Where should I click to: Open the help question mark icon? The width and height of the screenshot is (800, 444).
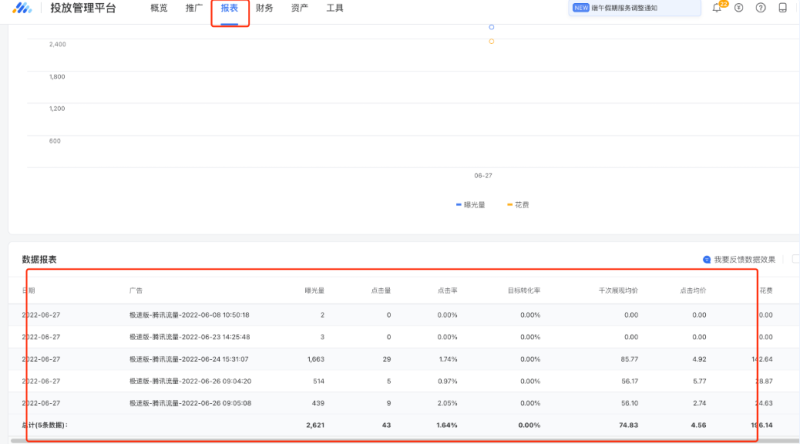click(x=761, y=8)
